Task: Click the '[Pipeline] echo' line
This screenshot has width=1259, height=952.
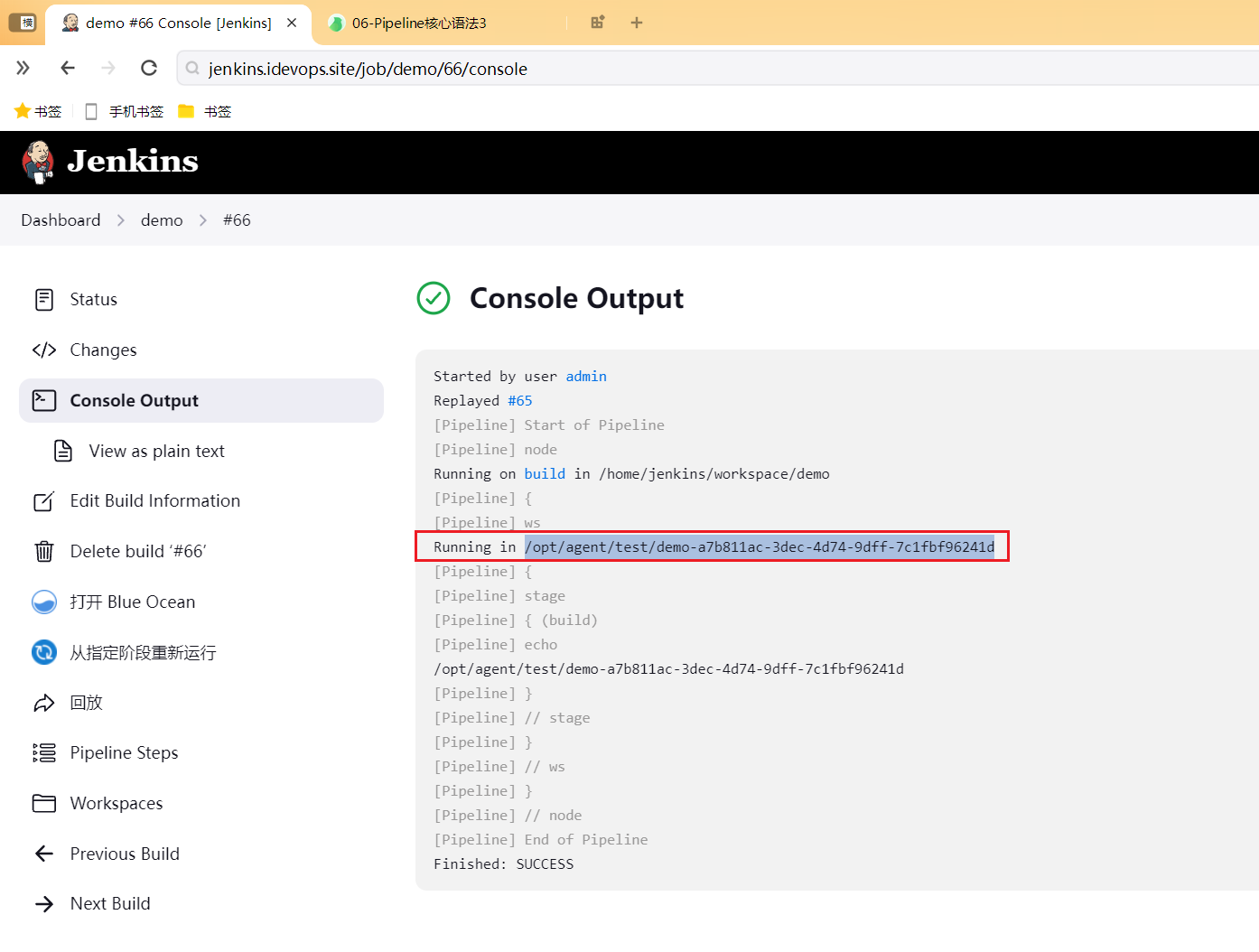Action: (x=496, y=645)
